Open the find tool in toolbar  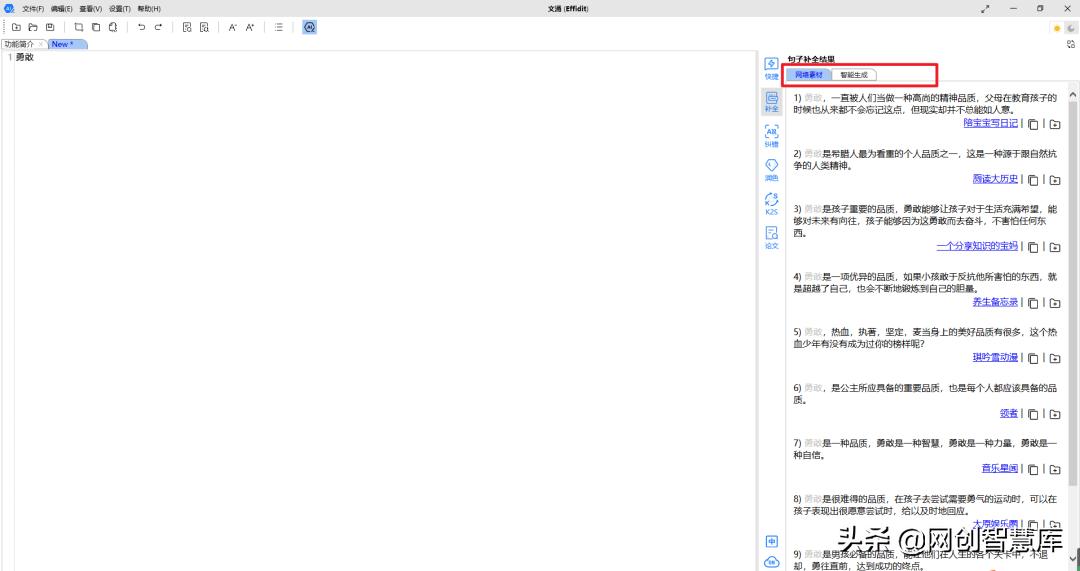coord(187,28)
